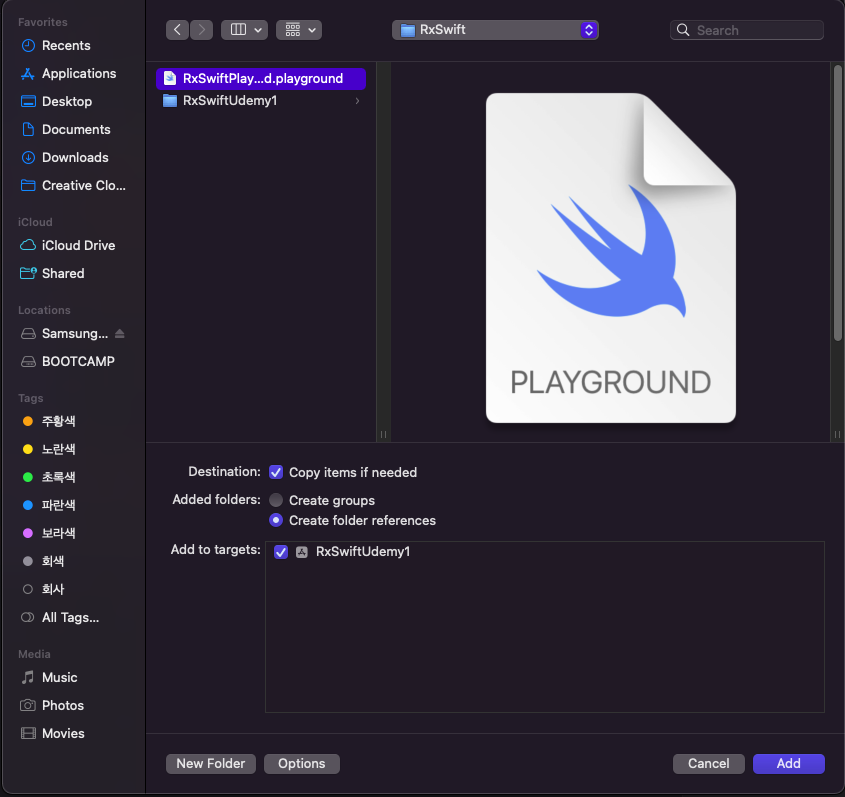Click the preview pane vertical scrollbar
The height and width of the screenshot is (797, 845).
pos(837,203)
